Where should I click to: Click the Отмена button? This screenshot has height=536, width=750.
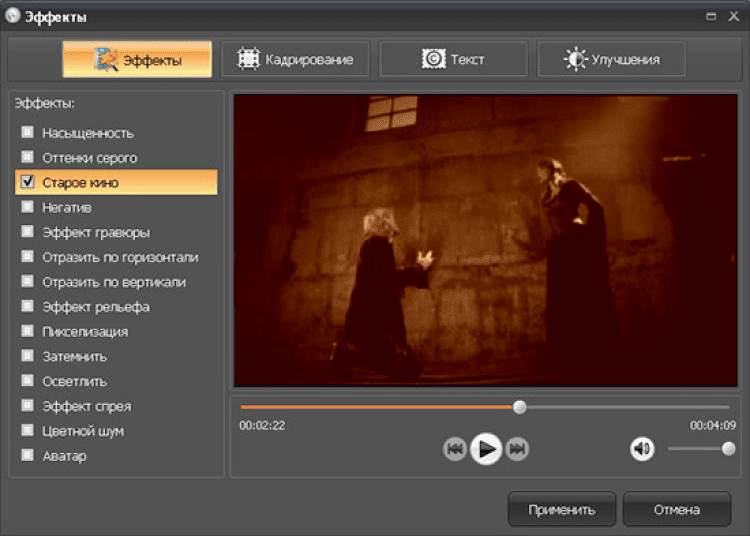pos(677,510)
